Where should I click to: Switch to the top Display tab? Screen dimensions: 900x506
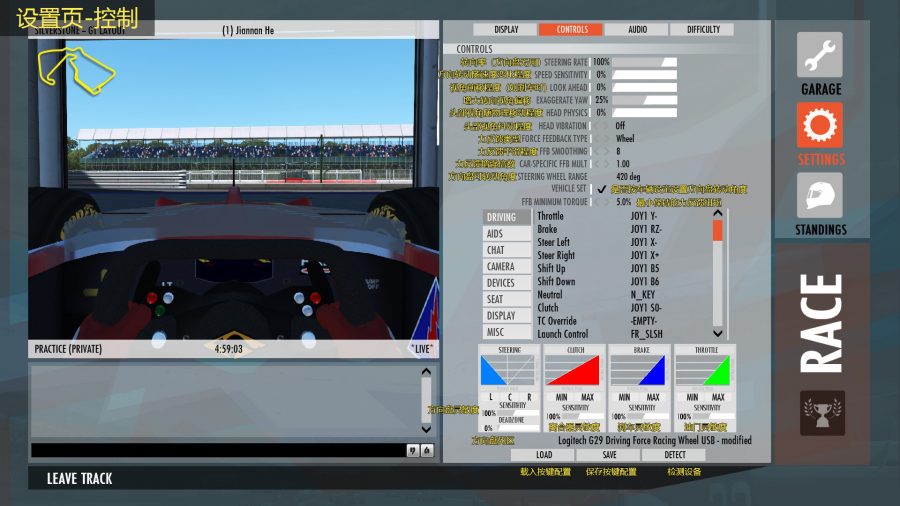(x=505, y=29)
